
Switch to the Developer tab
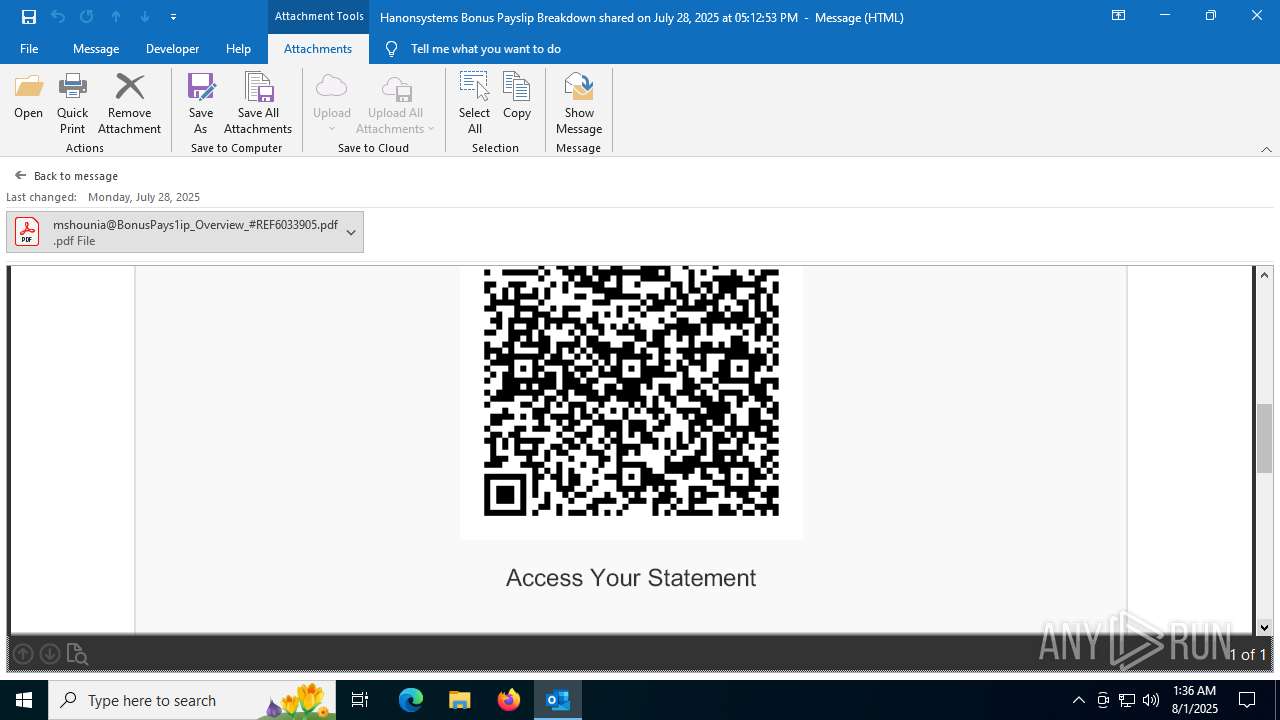[172, 49]
